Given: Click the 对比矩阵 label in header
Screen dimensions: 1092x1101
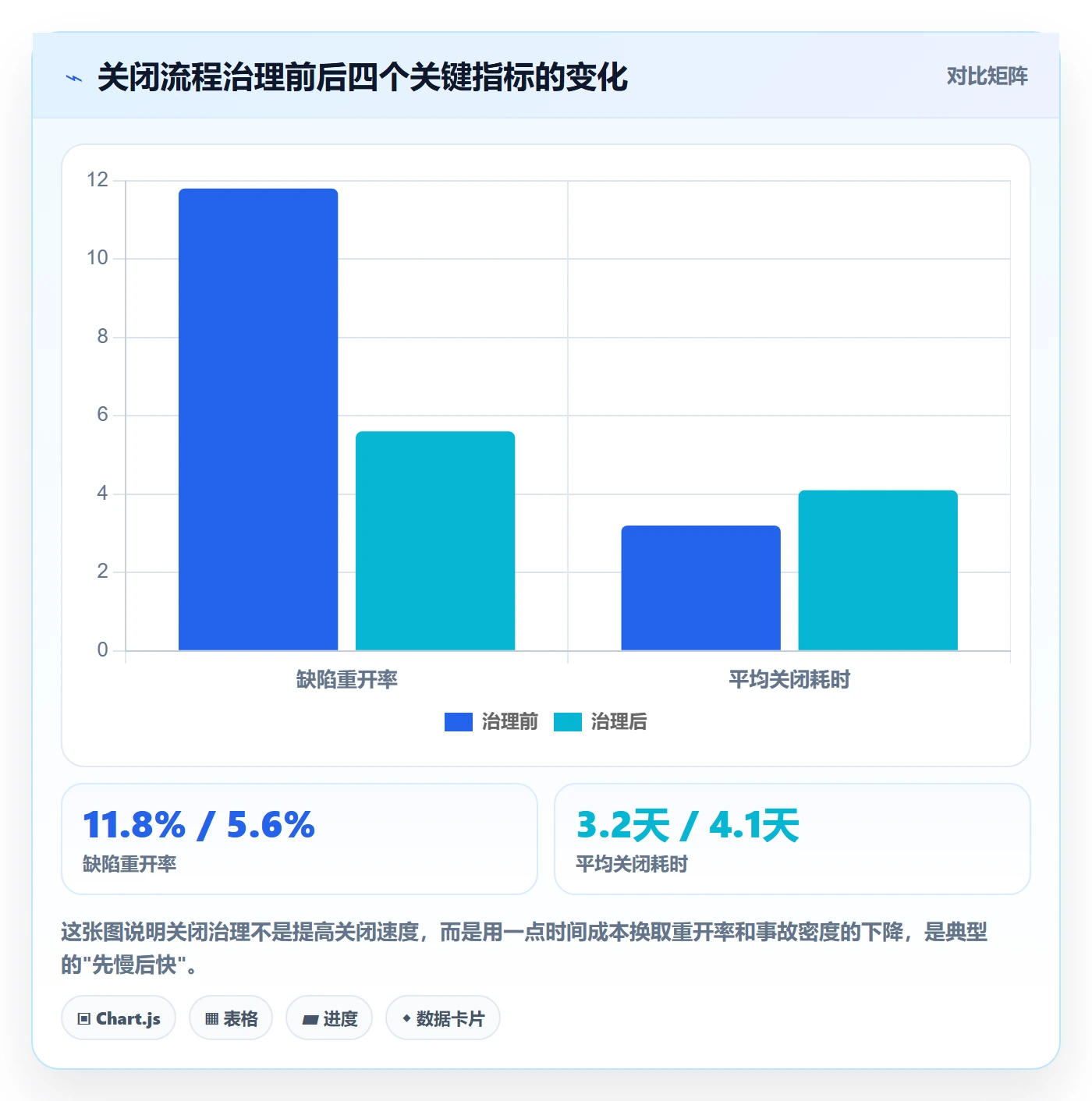Looking at the screenshot, I should [x=987, y=76].
